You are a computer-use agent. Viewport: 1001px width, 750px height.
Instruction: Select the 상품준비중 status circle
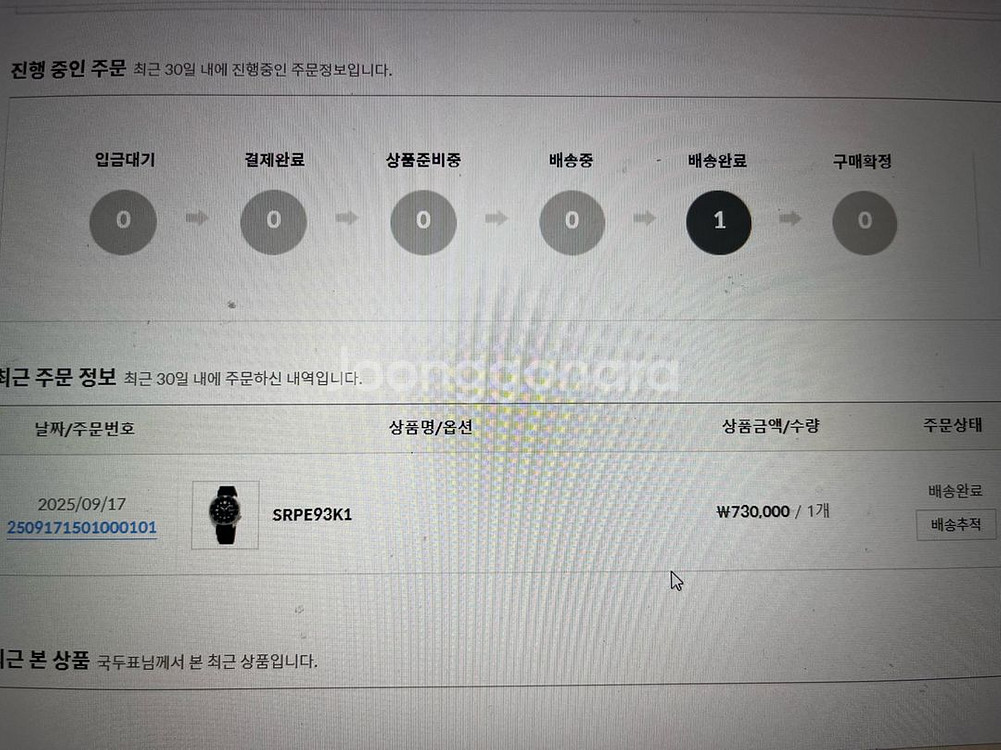[423, 222]
